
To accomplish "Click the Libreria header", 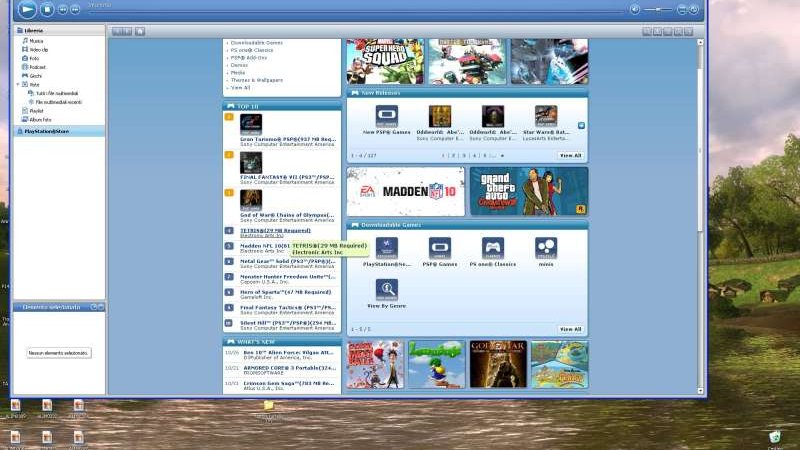I will pyautogui.click(x=59, y=30).
